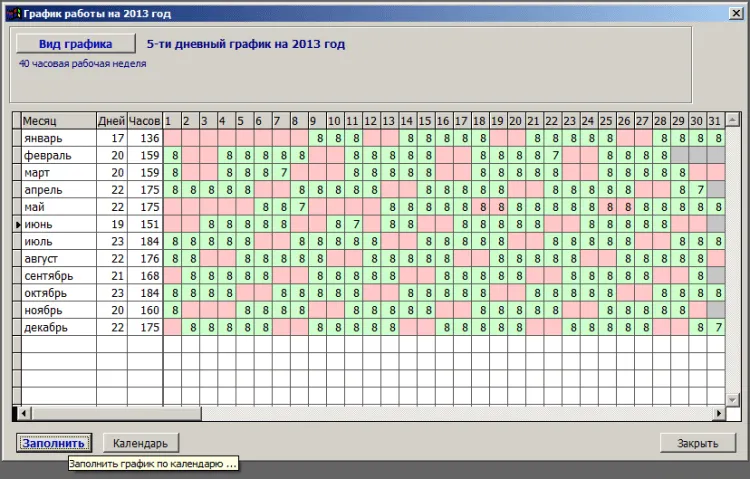Close the window with the X button
The image size is (750, 479).
736,13
